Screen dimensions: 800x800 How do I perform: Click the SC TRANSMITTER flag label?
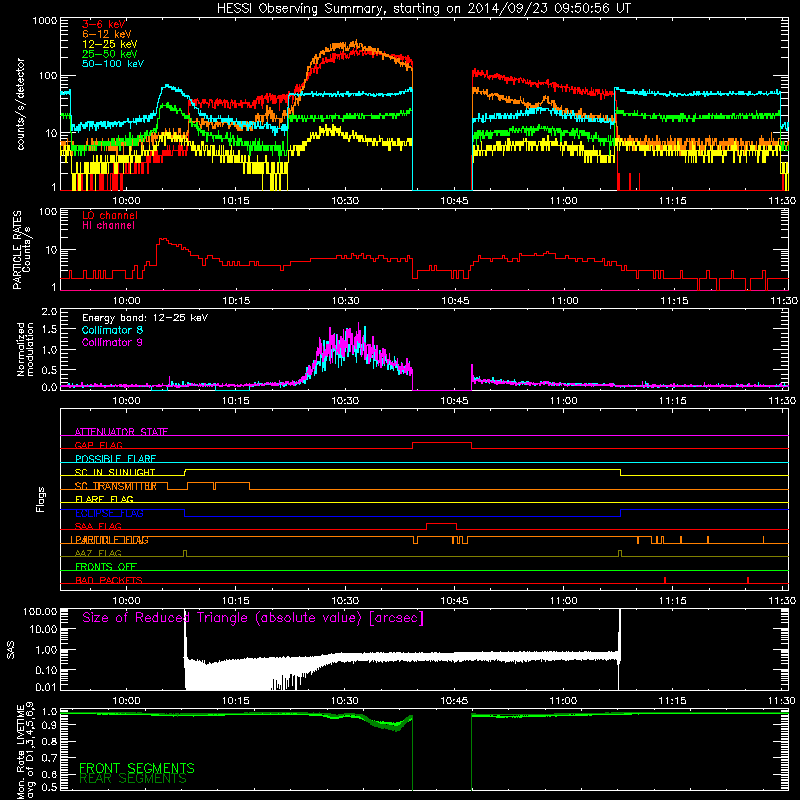click(x=116, y=486)
